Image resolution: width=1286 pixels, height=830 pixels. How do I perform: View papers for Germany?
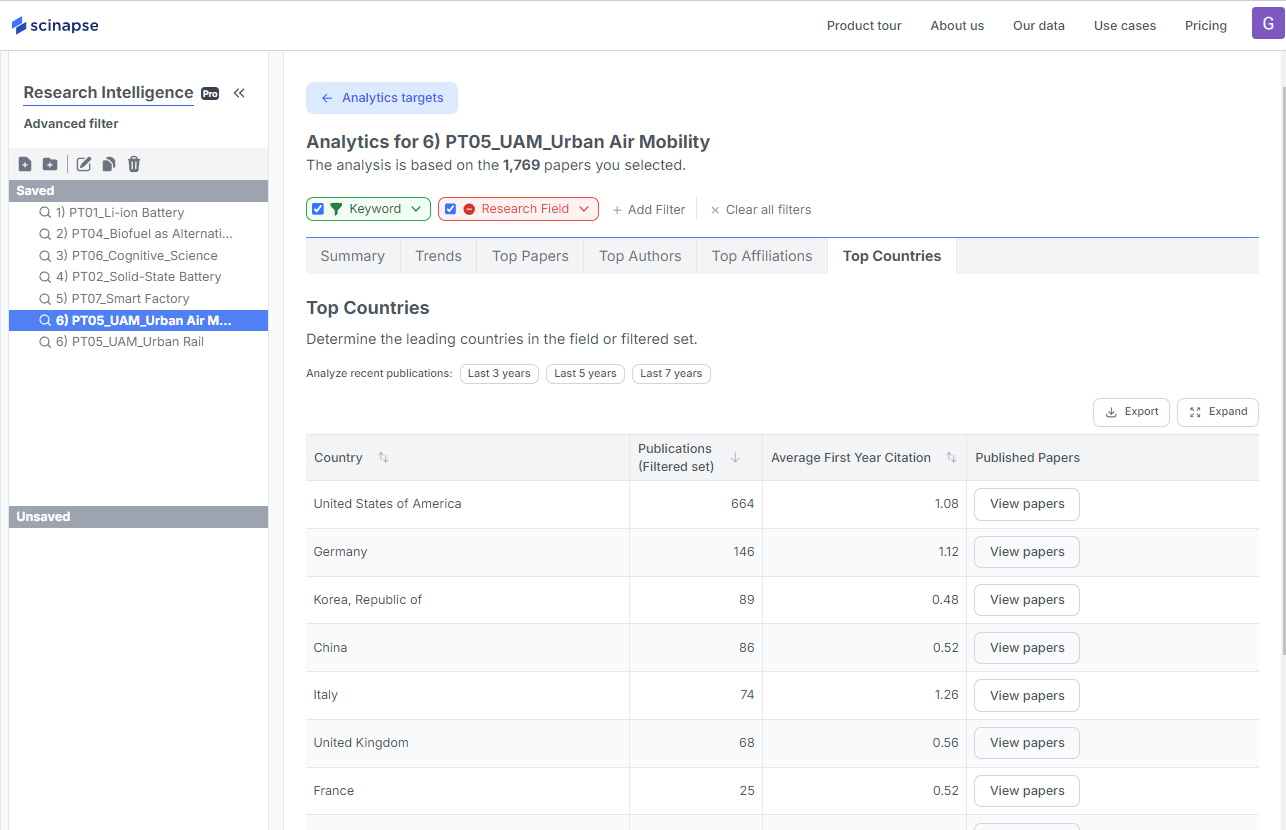click(1026, 552)
